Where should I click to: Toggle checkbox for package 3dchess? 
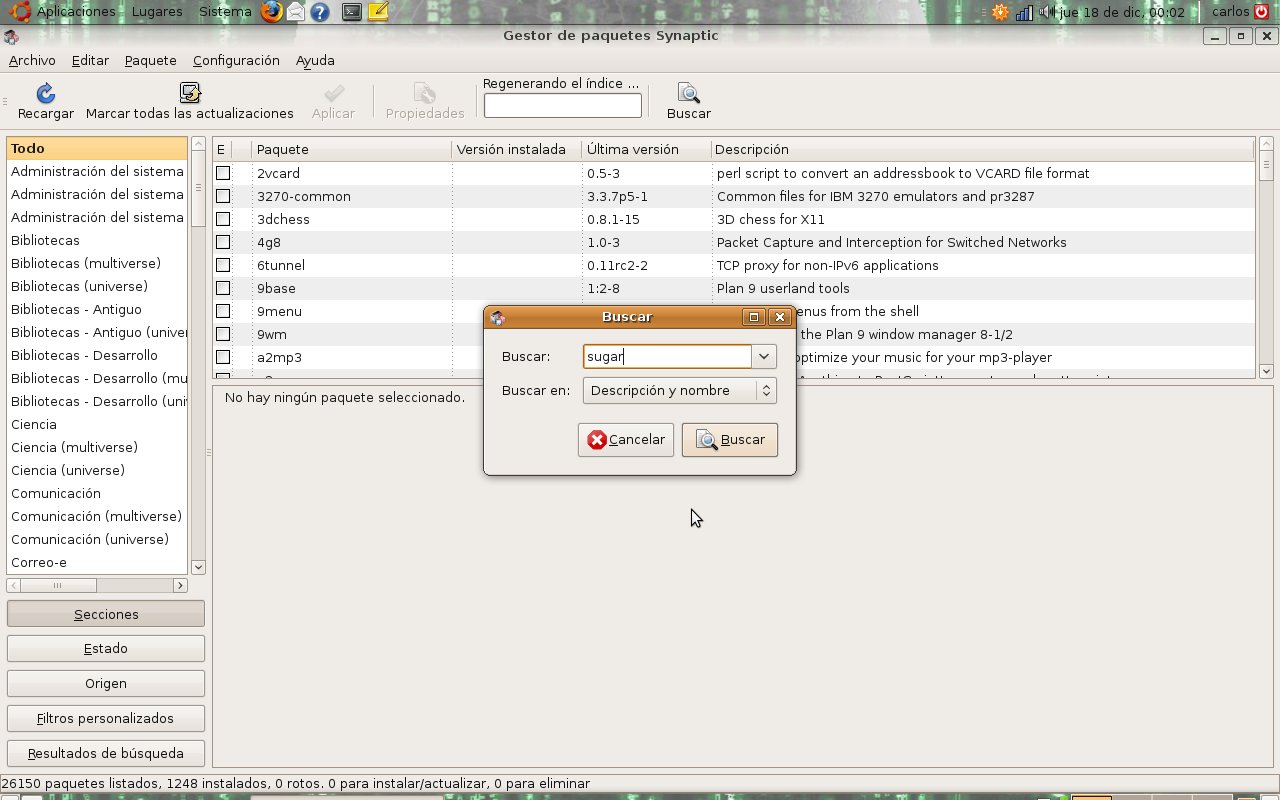(223, 219)
